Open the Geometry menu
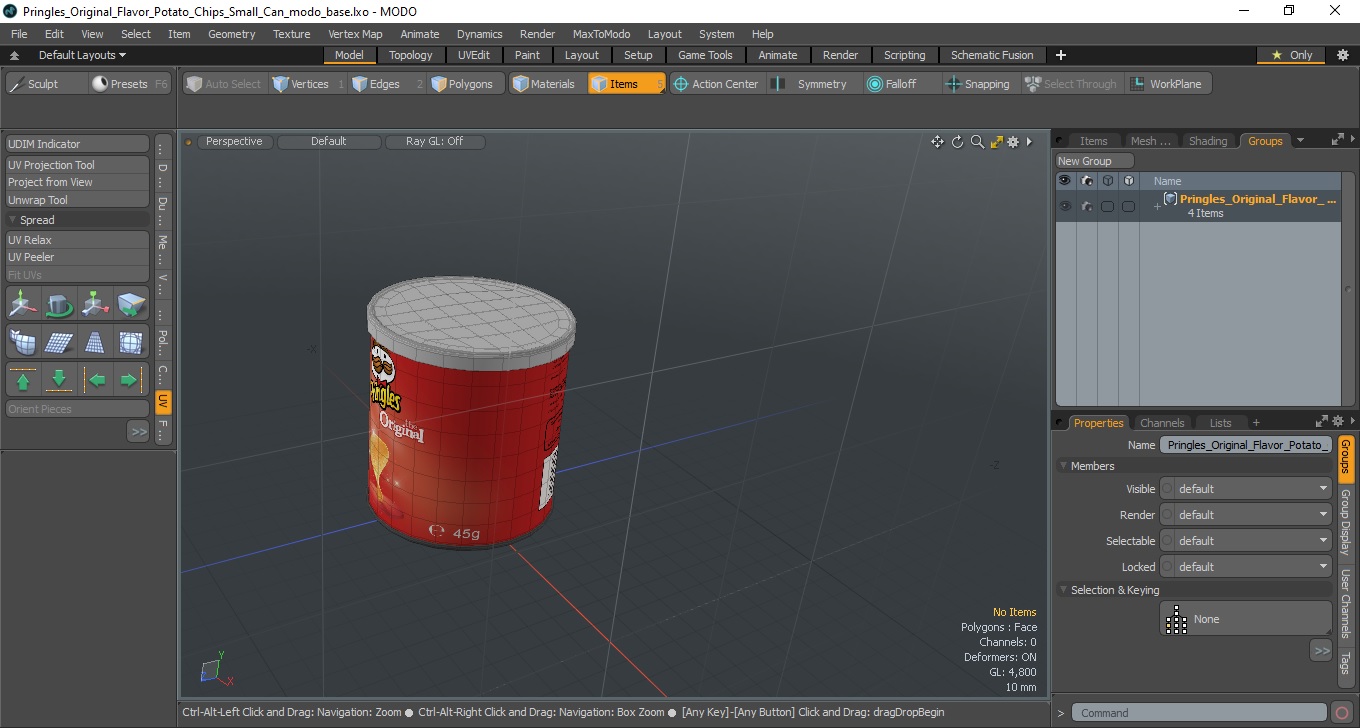 coord(231,34)
